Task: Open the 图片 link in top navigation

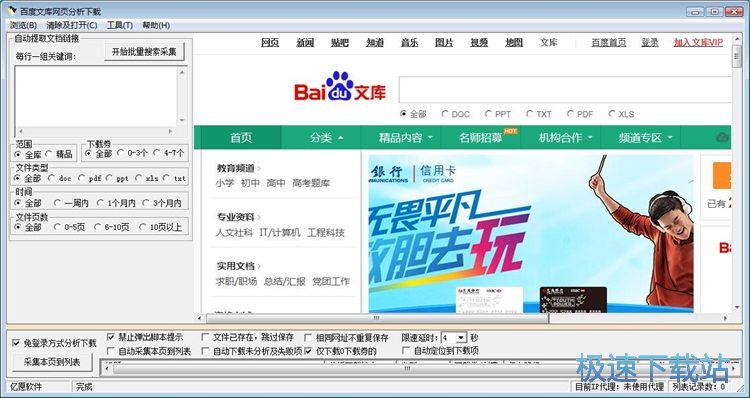Action: point(444,43)
